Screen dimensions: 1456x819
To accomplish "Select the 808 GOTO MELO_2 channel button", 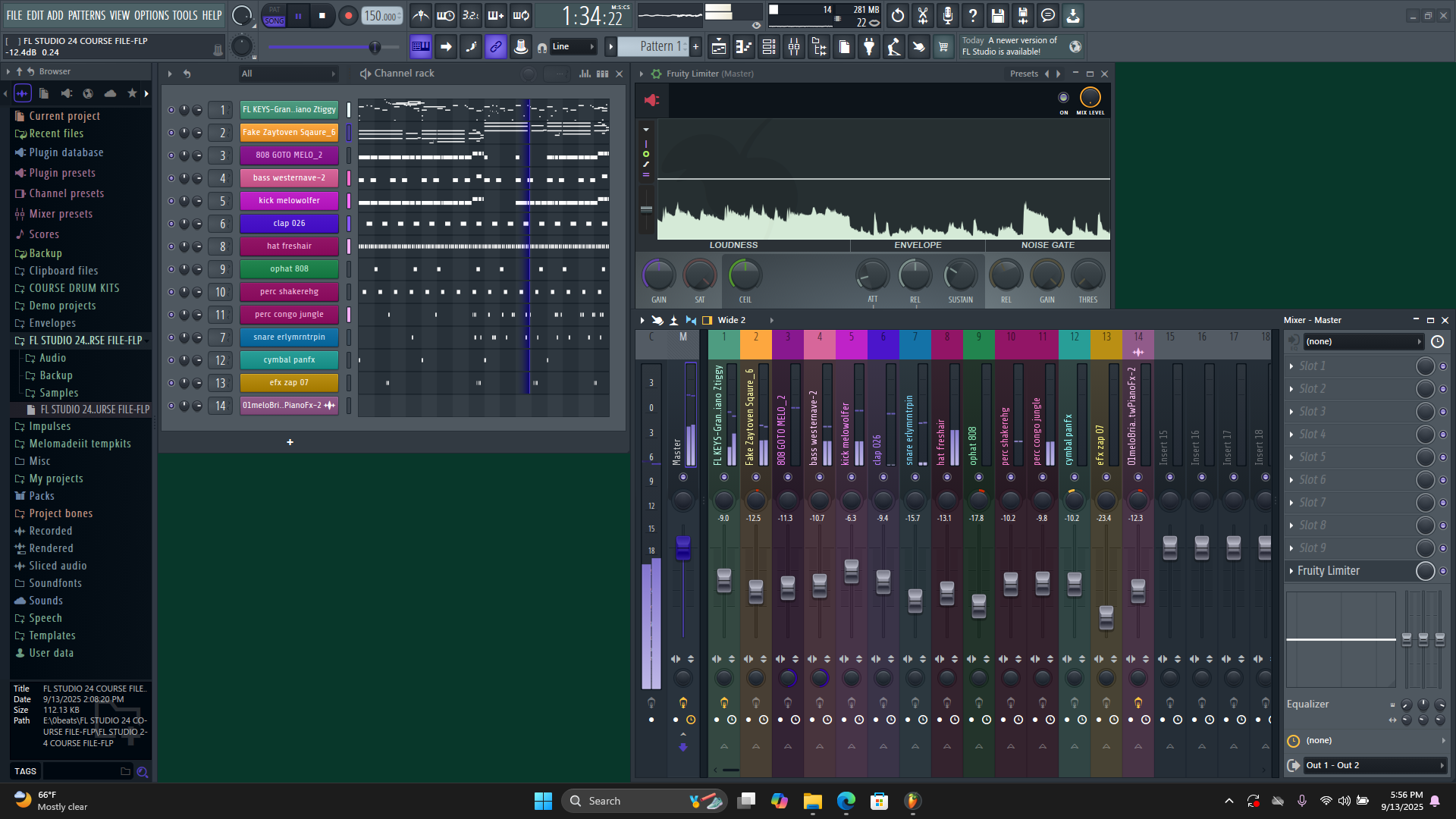I will tap(289, 155).
